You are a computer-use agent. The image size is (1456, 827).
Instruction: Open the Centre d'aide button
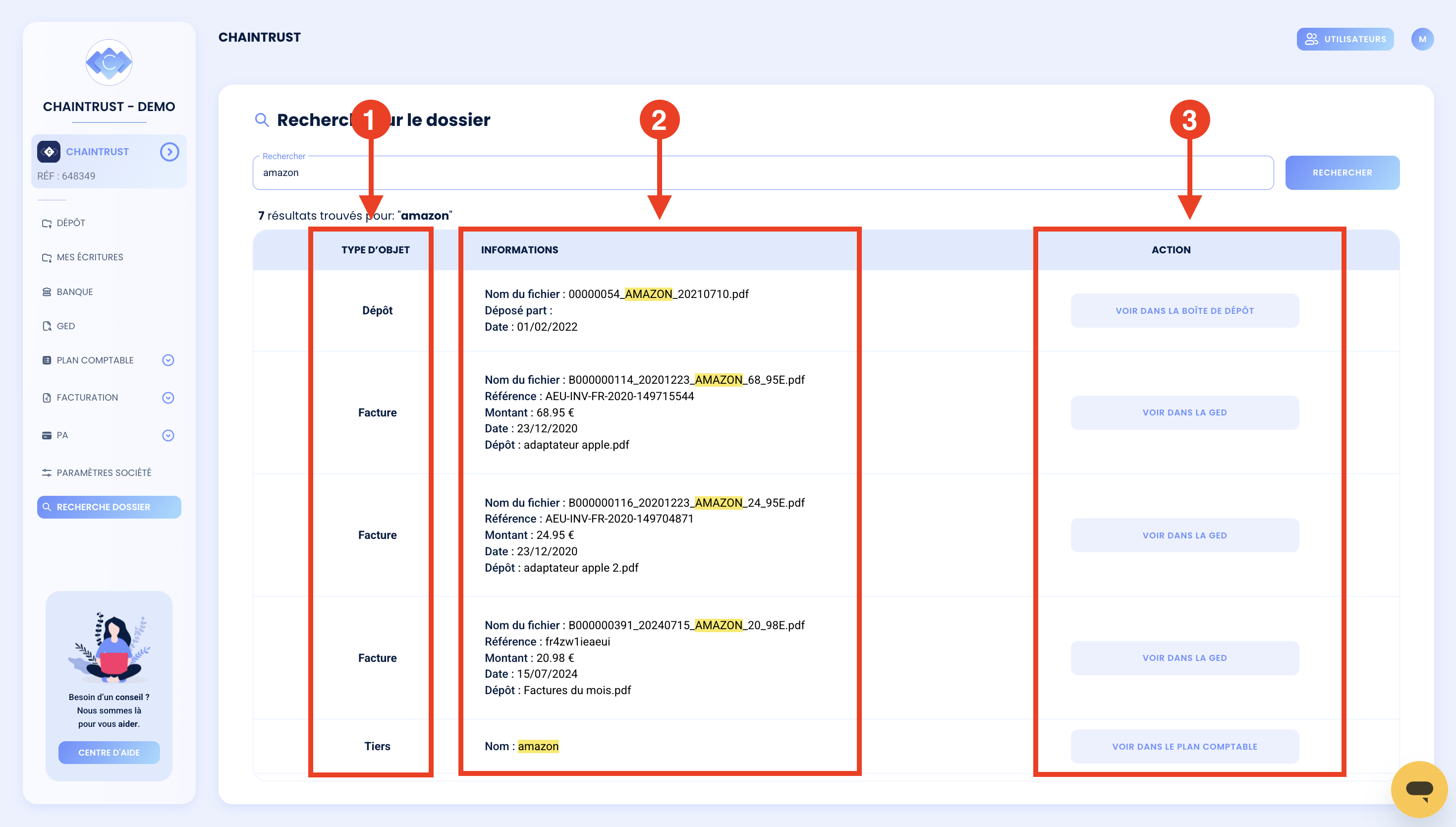pyautogui.click(x=109, y=753)
